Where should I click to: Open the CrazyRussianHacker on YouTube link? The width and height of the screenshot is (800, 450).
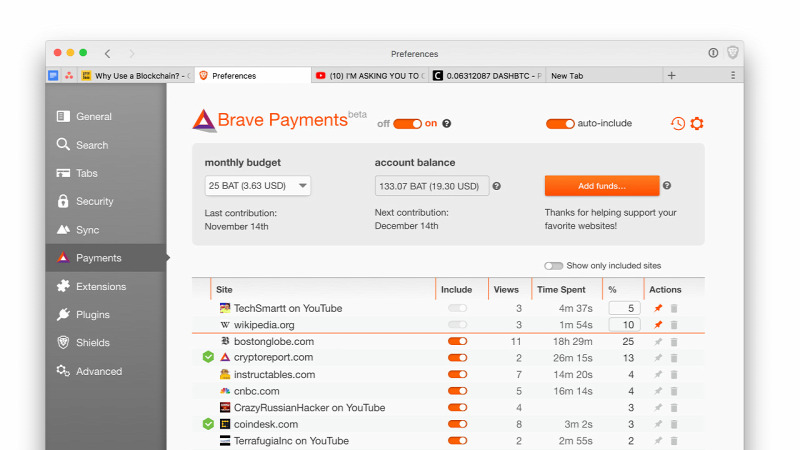(309, 408)
